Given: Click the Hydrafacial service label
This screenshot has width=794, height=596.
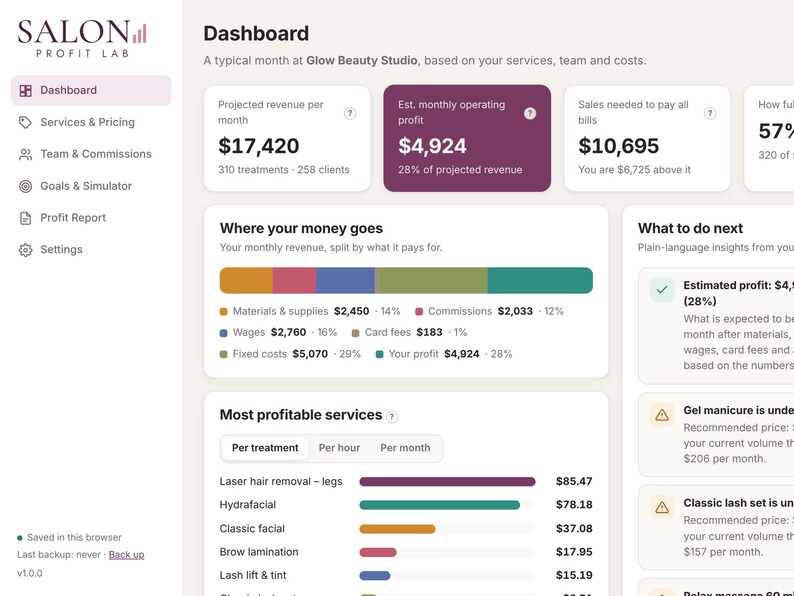Looking at the screenshot, I should click(x=248, y=505).
